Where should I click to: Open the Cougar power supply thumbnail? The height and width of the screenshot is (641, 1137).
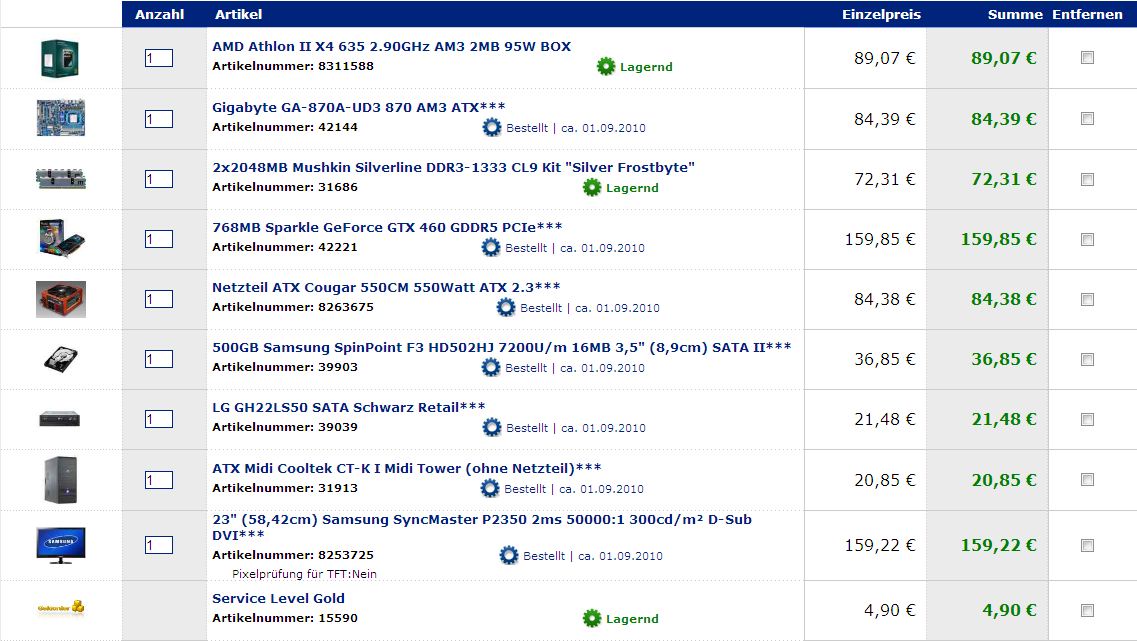61,299
